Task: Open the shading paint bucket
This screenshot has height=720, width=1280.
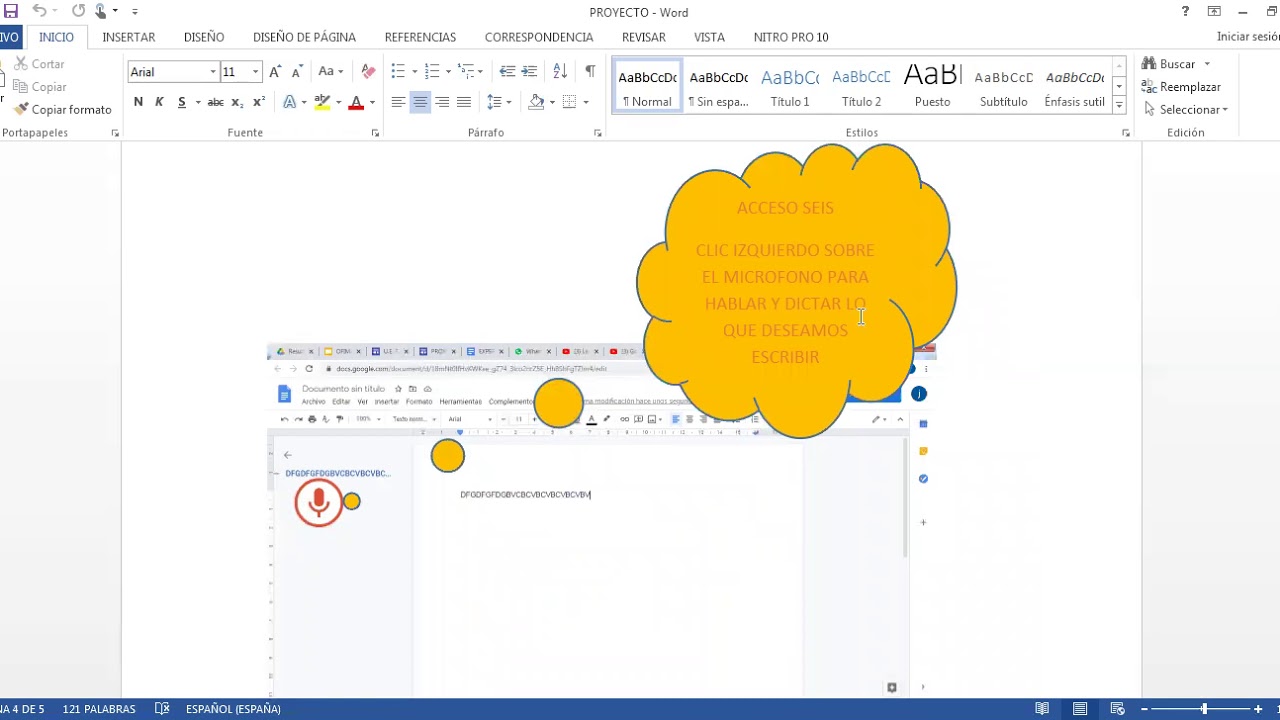Action: pos(537,102)
